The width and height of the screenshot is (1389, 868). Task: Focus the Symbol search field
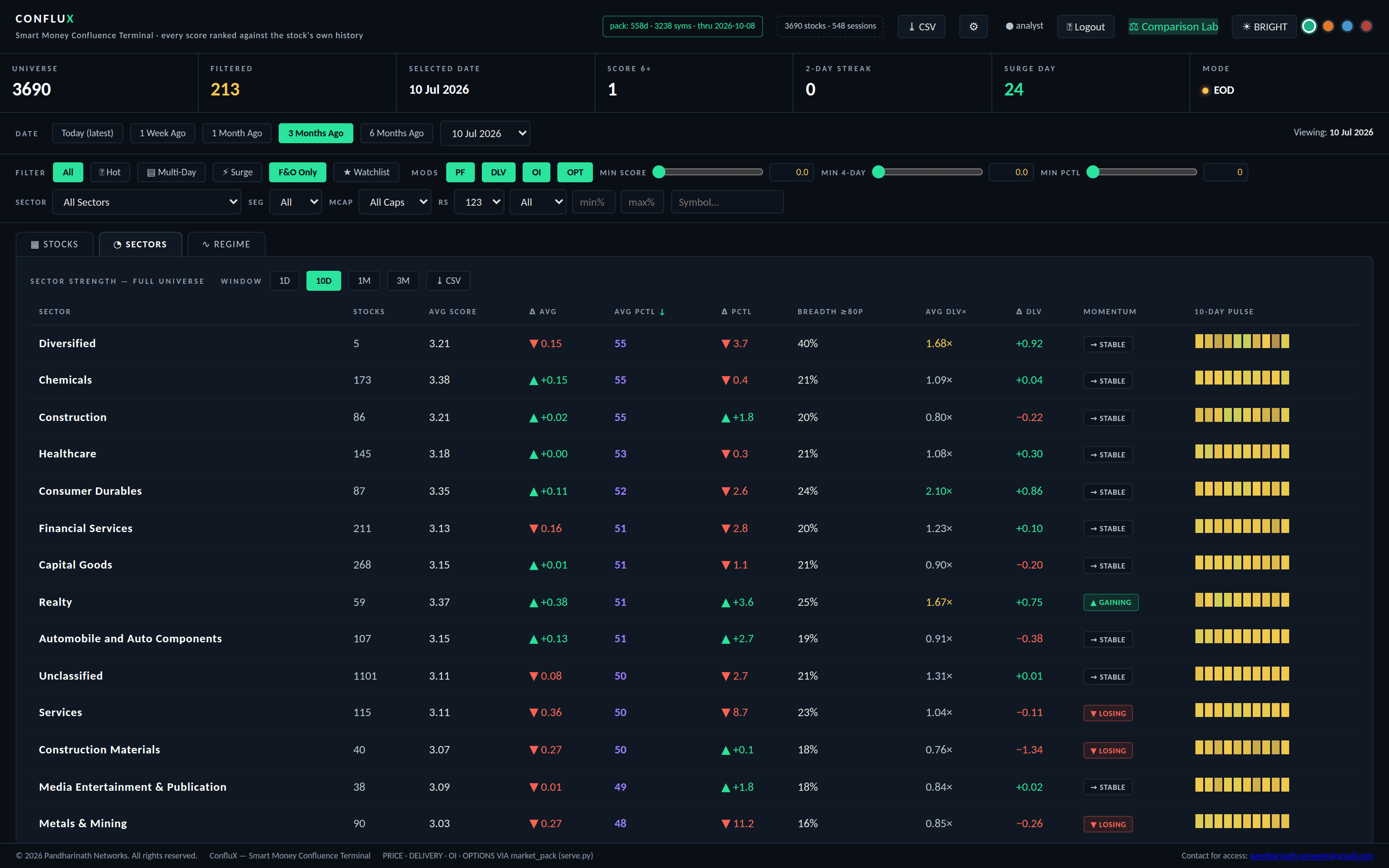tap(727, 202)
